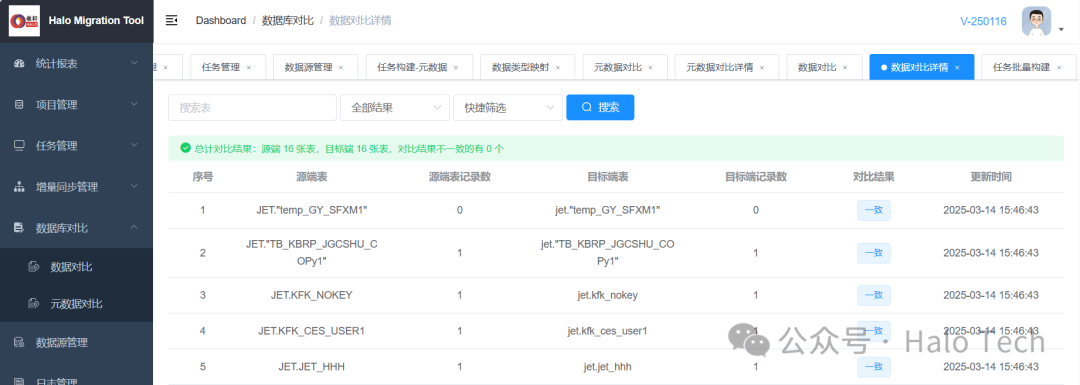Image resolution: width=1080 pixels, height=385 pixels.
Task: Click target table jet.jet_hhh
Action: coord(608,366)
